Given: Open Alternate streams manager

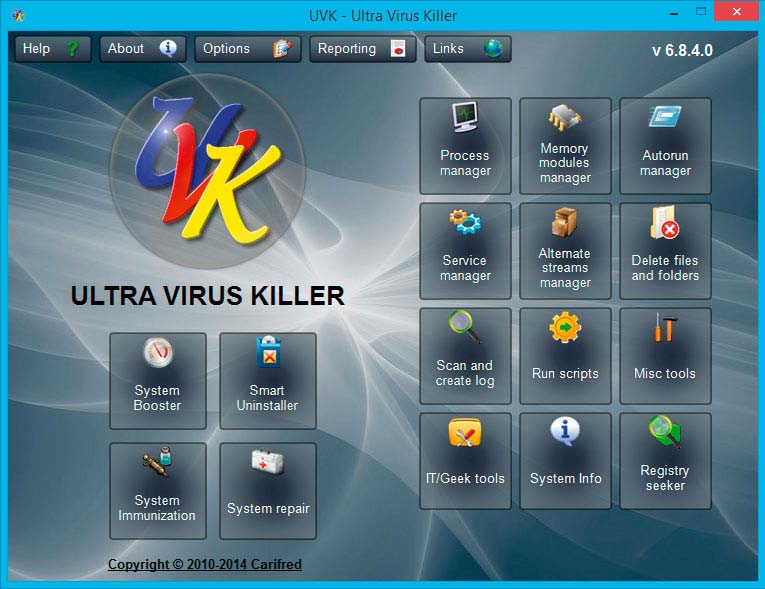Looking at the screenshot, I should pyautogui.click(x=565, y=251).
